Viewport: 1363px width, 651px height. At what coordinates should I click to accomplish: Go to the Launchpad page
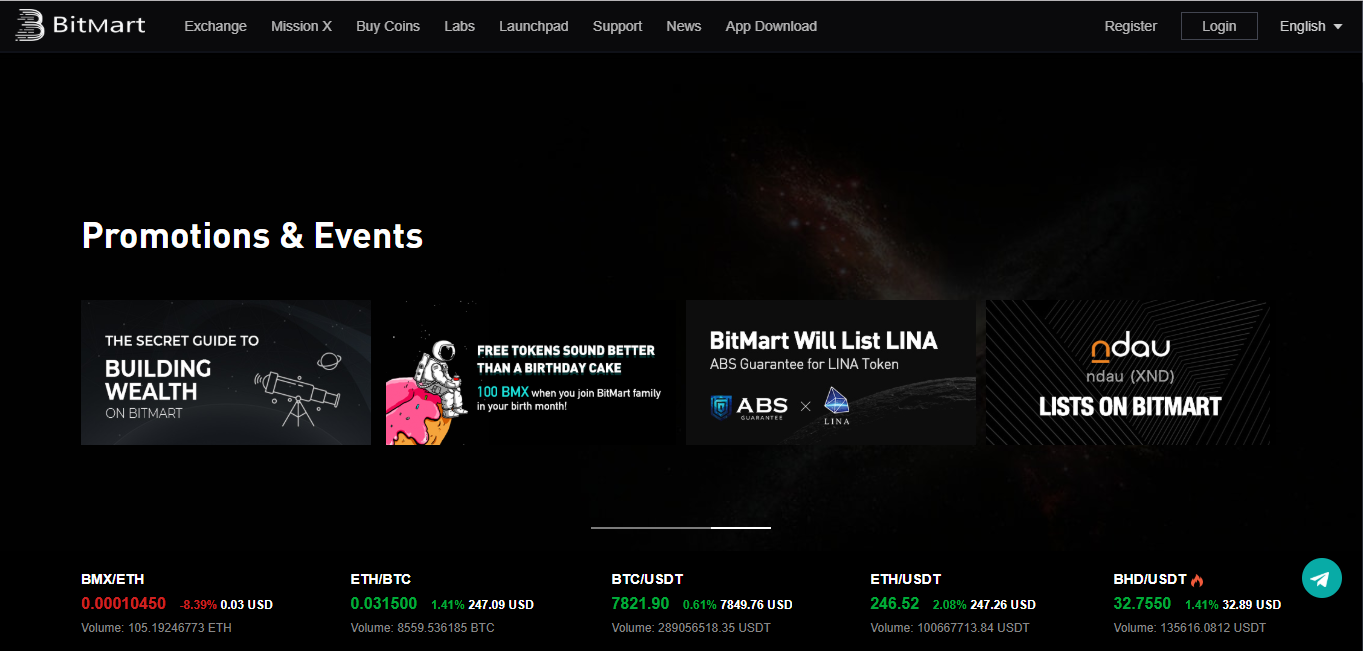pyautogui.click(x=534, y=26)
